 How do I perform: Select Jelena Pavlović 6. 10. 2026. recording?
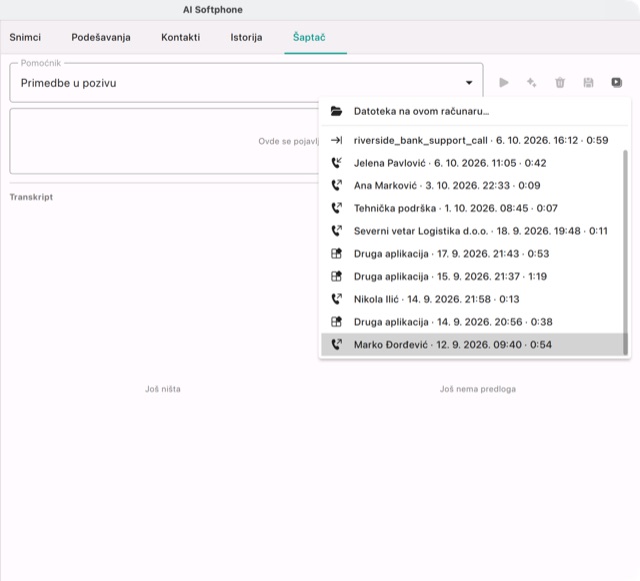pyautogui.click(x=473, y=163)
